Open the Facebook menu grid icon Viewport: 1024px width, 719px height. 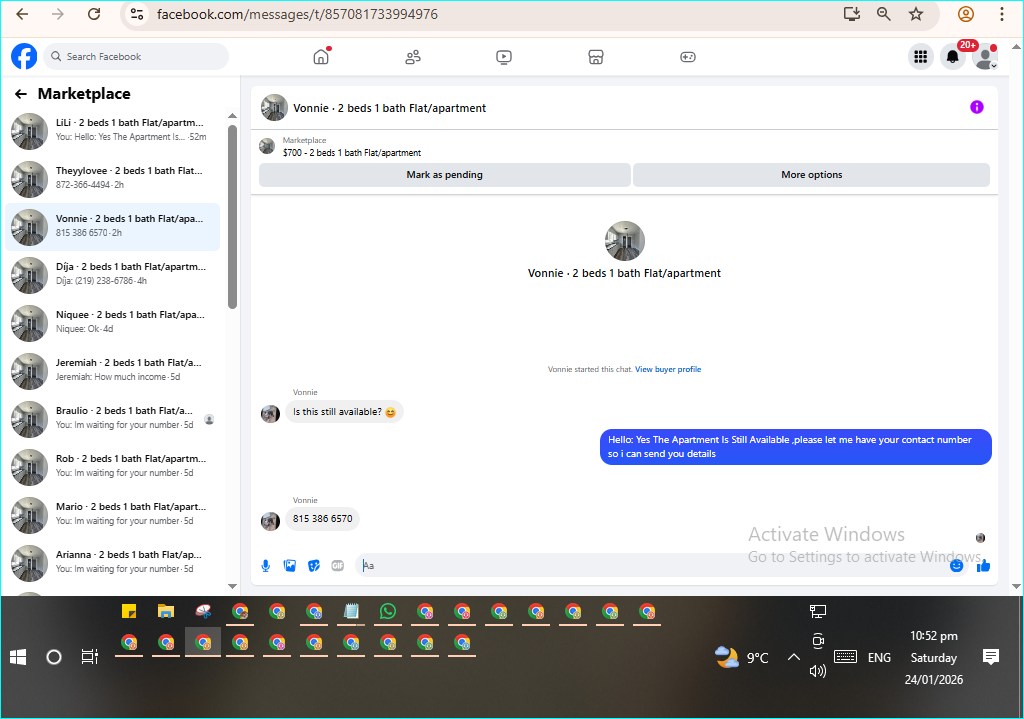tap(921, 57)
